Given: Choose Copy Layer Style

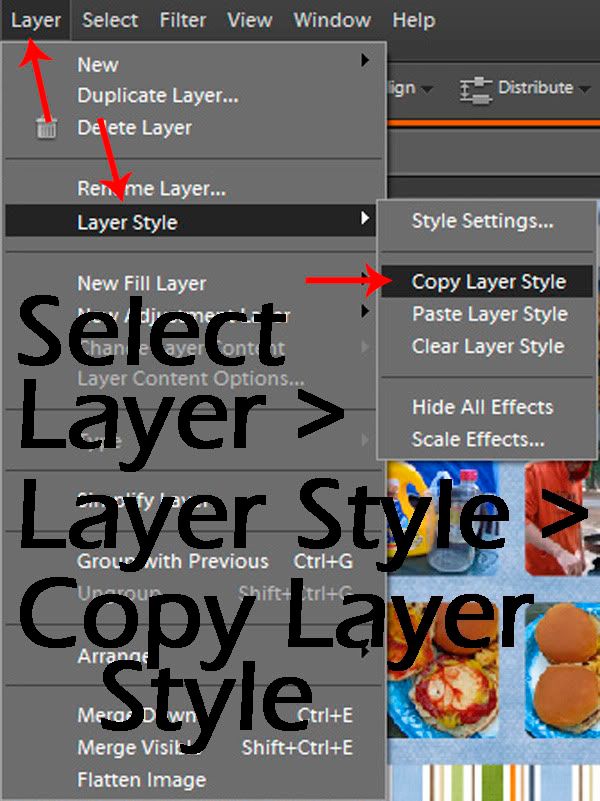Looking at the screenshot, I should point(489,282).
